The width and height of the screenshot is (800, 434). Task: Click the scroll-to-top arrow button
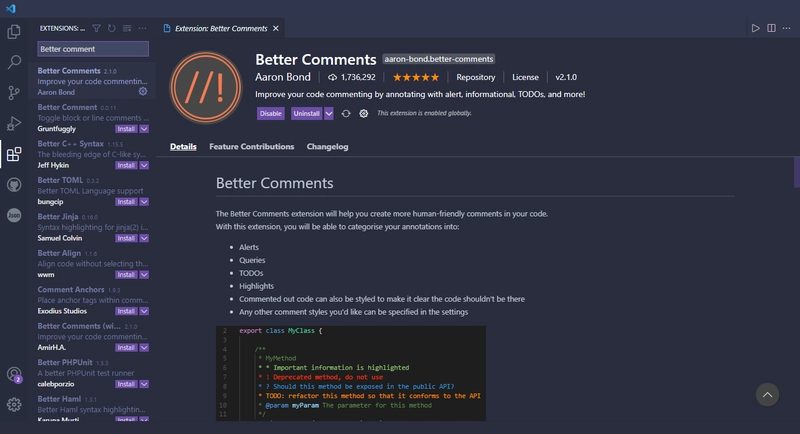[x=767, y=395]
